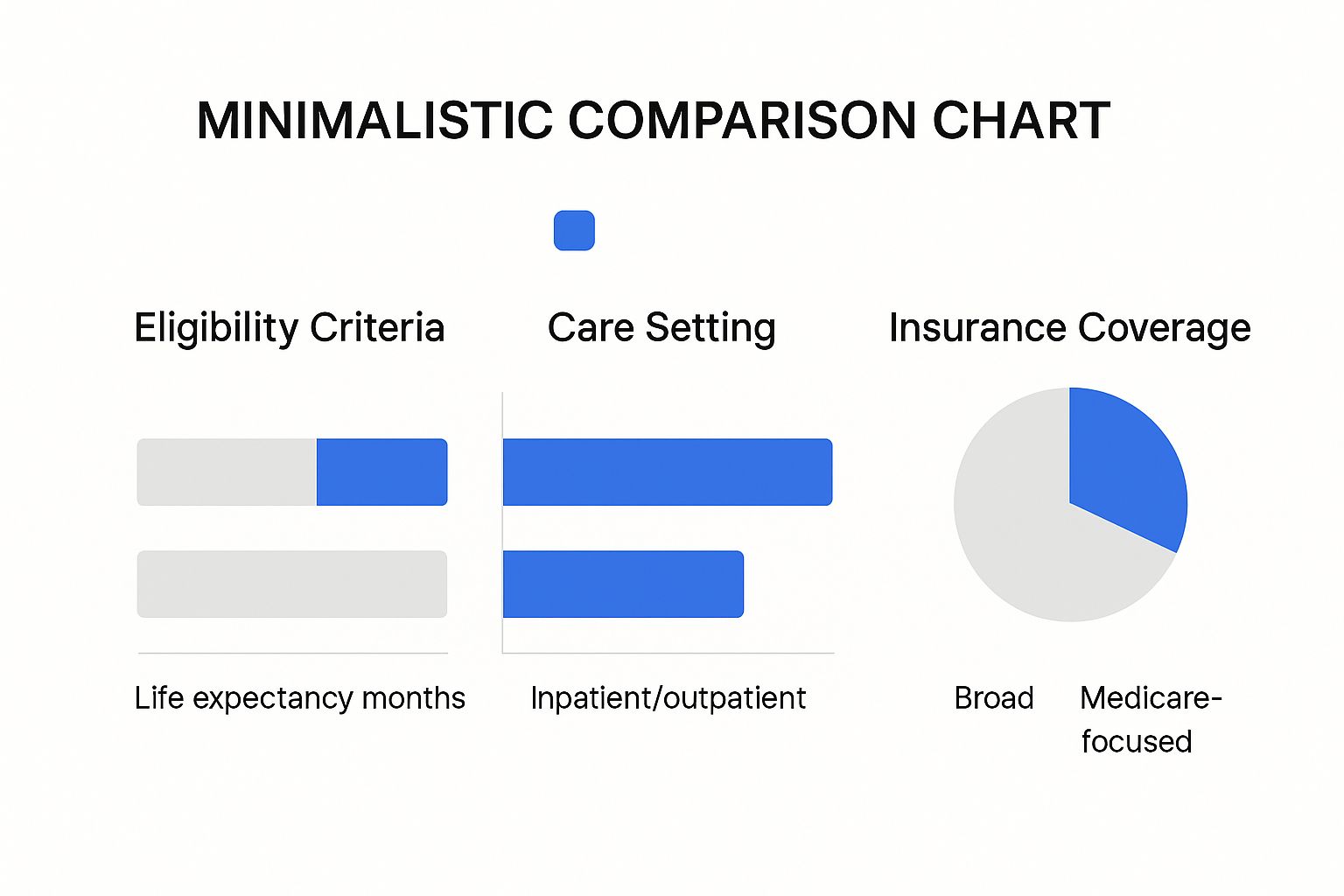Screen dimensions: 1344x896
Task: Click the Inpatient/outpatient label
Action: click(668, 698)
